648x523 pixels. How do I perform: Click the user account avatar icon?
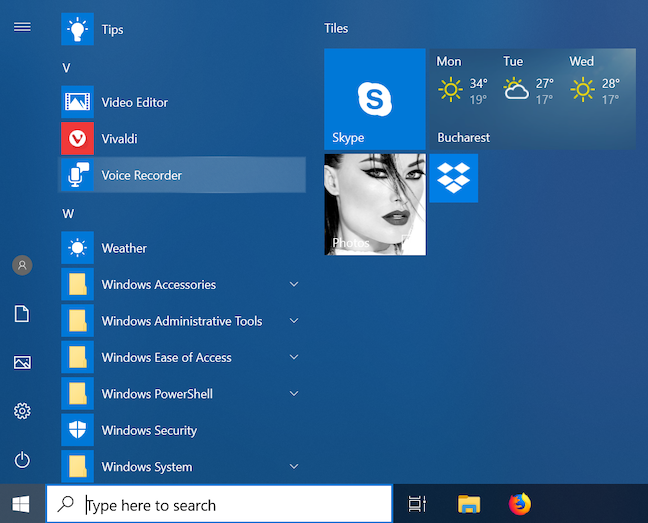point(22,265)
